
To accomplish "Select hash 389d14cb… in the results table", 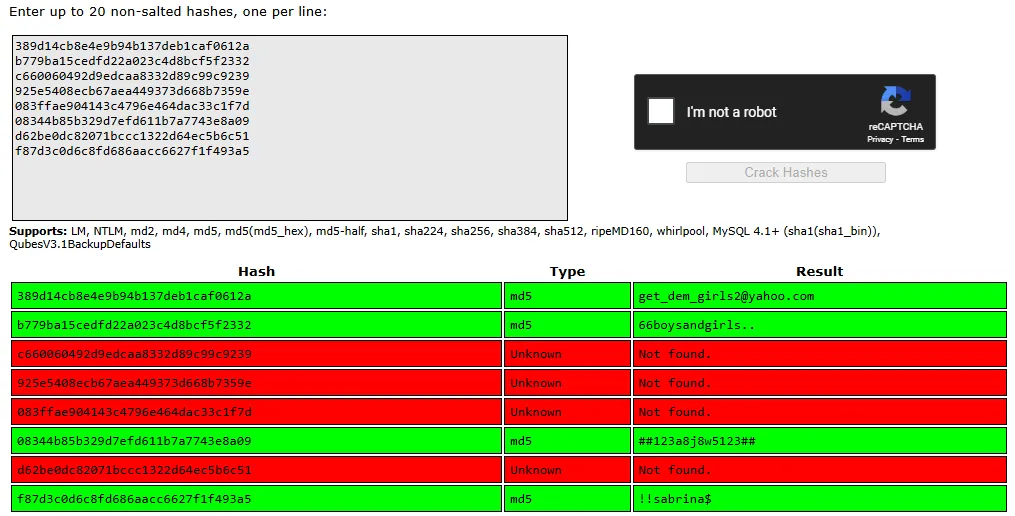I will [134, 296].
